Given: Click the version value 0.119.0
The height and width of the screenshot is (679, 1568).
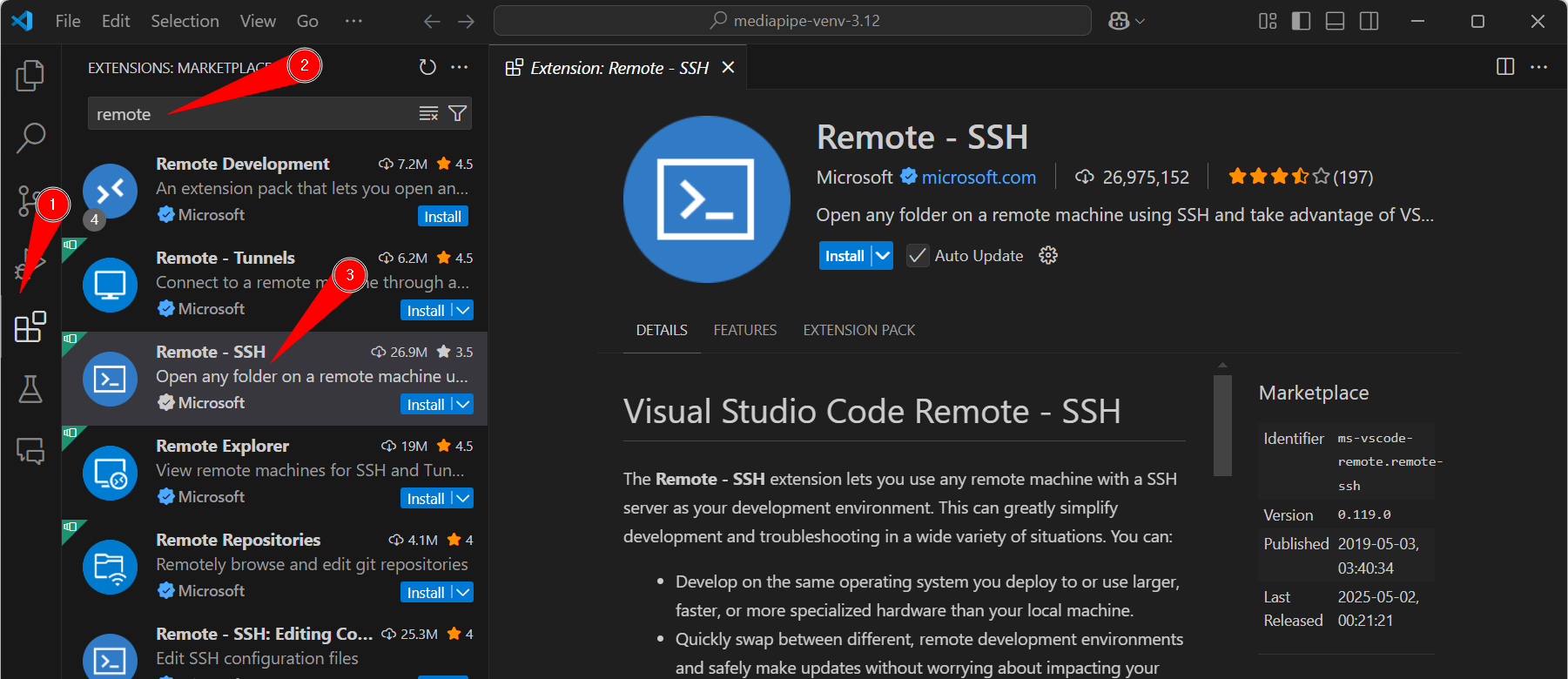Looking at the screenshot, I should [1364, 514].
